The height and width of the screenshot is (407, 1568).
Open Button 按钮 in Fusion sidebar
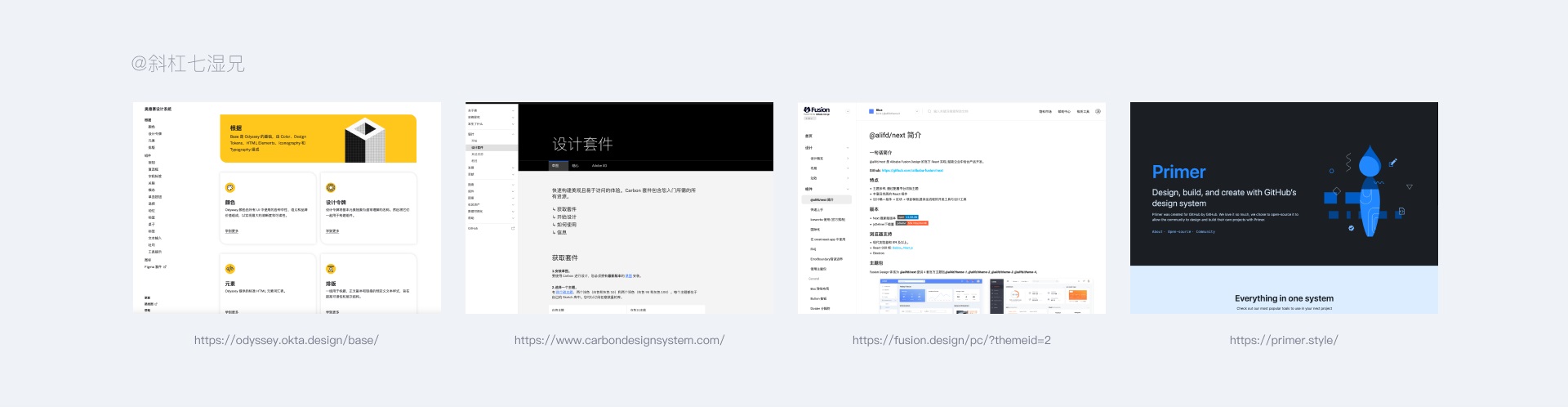[820, 298]
